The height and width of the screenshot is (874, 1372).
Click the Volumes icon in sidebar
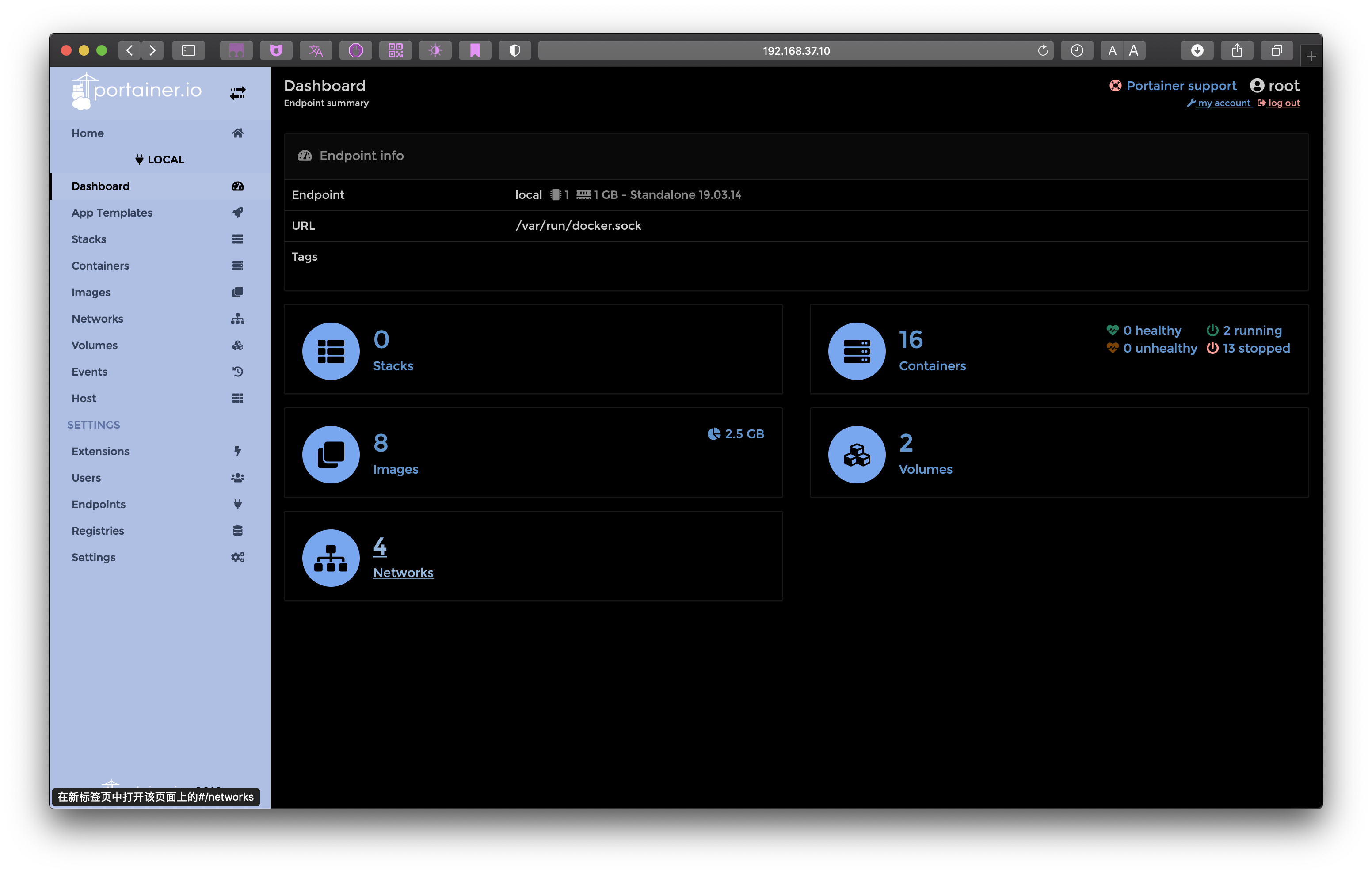[x=237, y=345]
